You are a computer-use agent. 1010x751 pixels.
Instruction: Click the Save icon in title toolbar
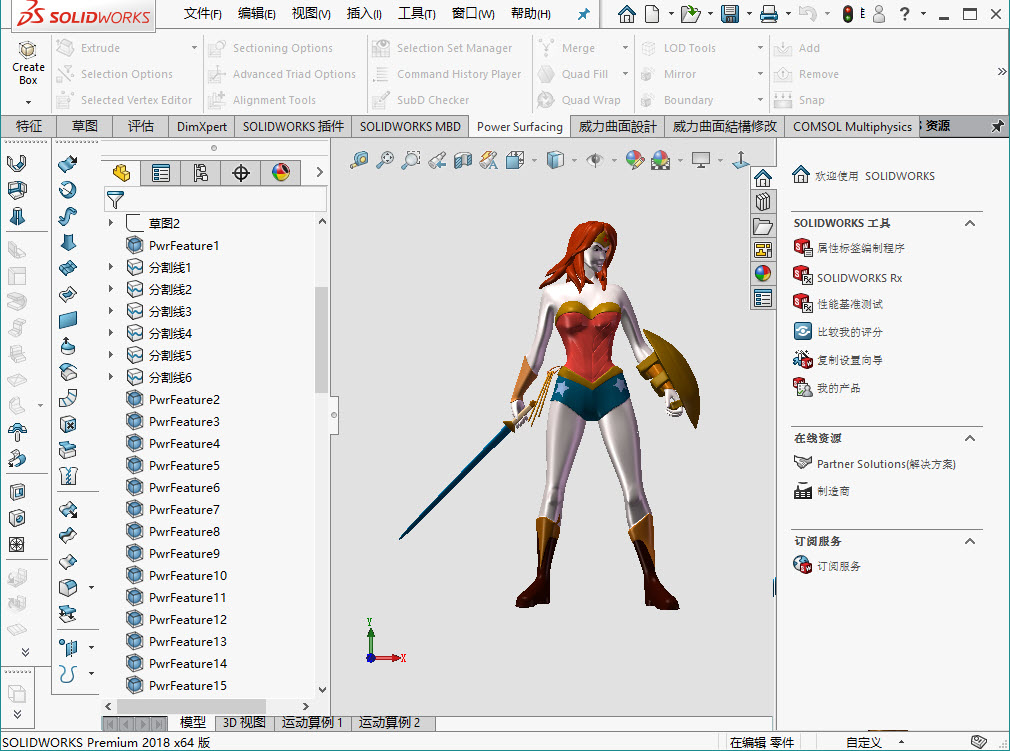(x=730, y=14)
